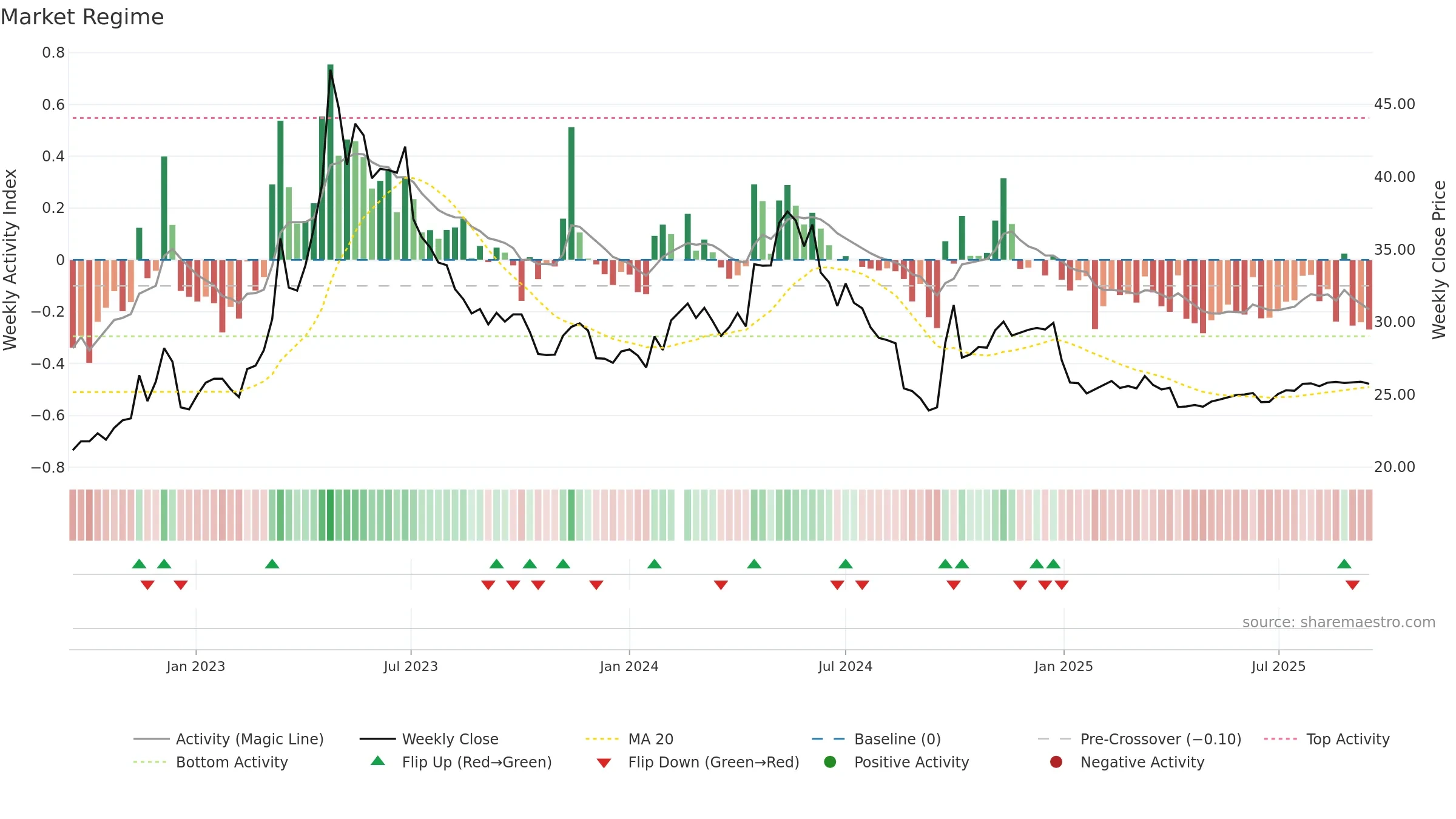Click the 0.8 activity axis value
Viewport: 1456px width, 819px height.
coord(53,53)
